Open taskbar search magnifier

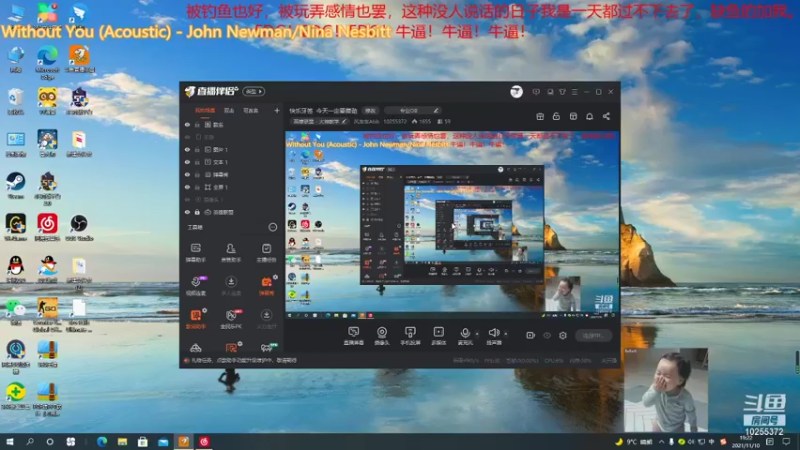click(30, 441)
